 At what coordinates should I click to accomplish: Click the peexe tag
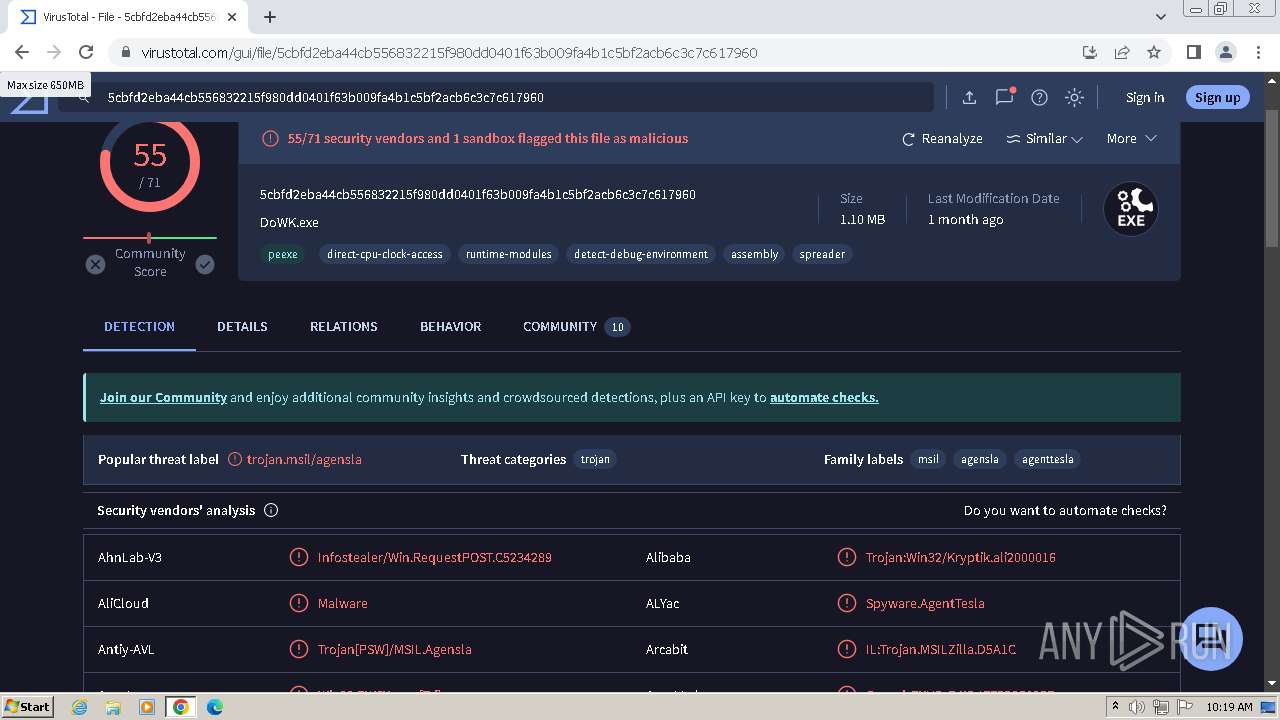click(x=283, y=254)
